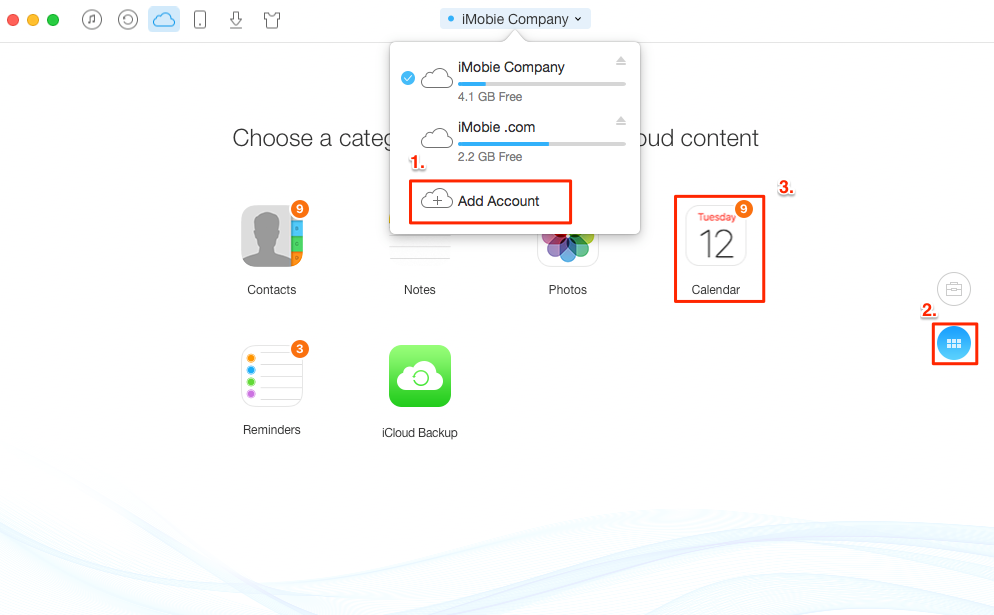Screen dimensions: 994x615
Task: Click the cloud icon beside iMobie .com
Action: click(437, 138)
